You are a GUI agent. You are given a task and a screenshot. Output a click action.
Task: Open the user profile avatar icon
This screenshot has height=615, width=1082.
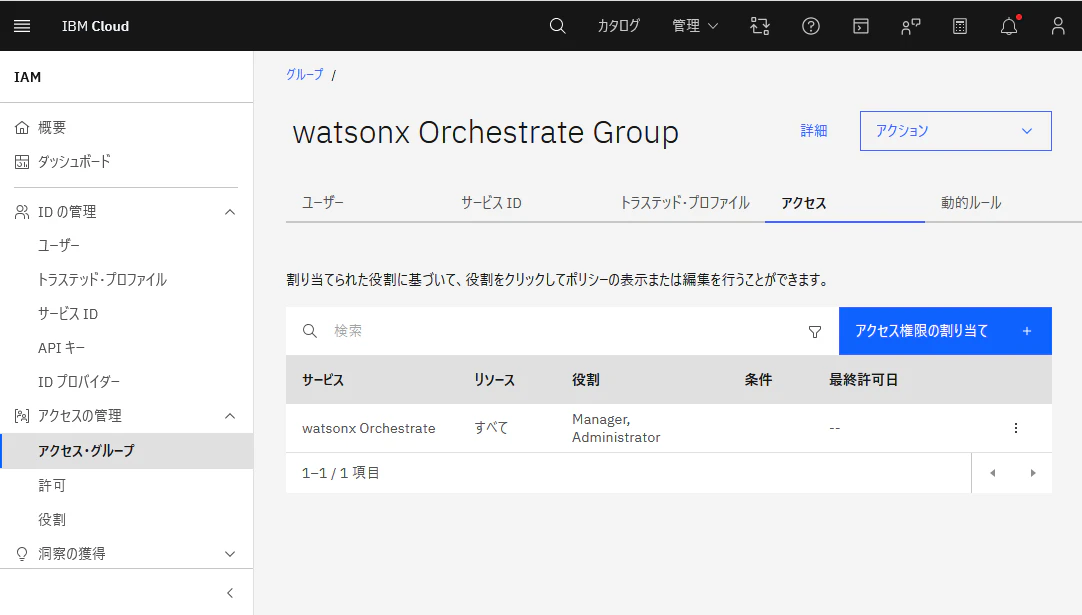point(1058,26)
